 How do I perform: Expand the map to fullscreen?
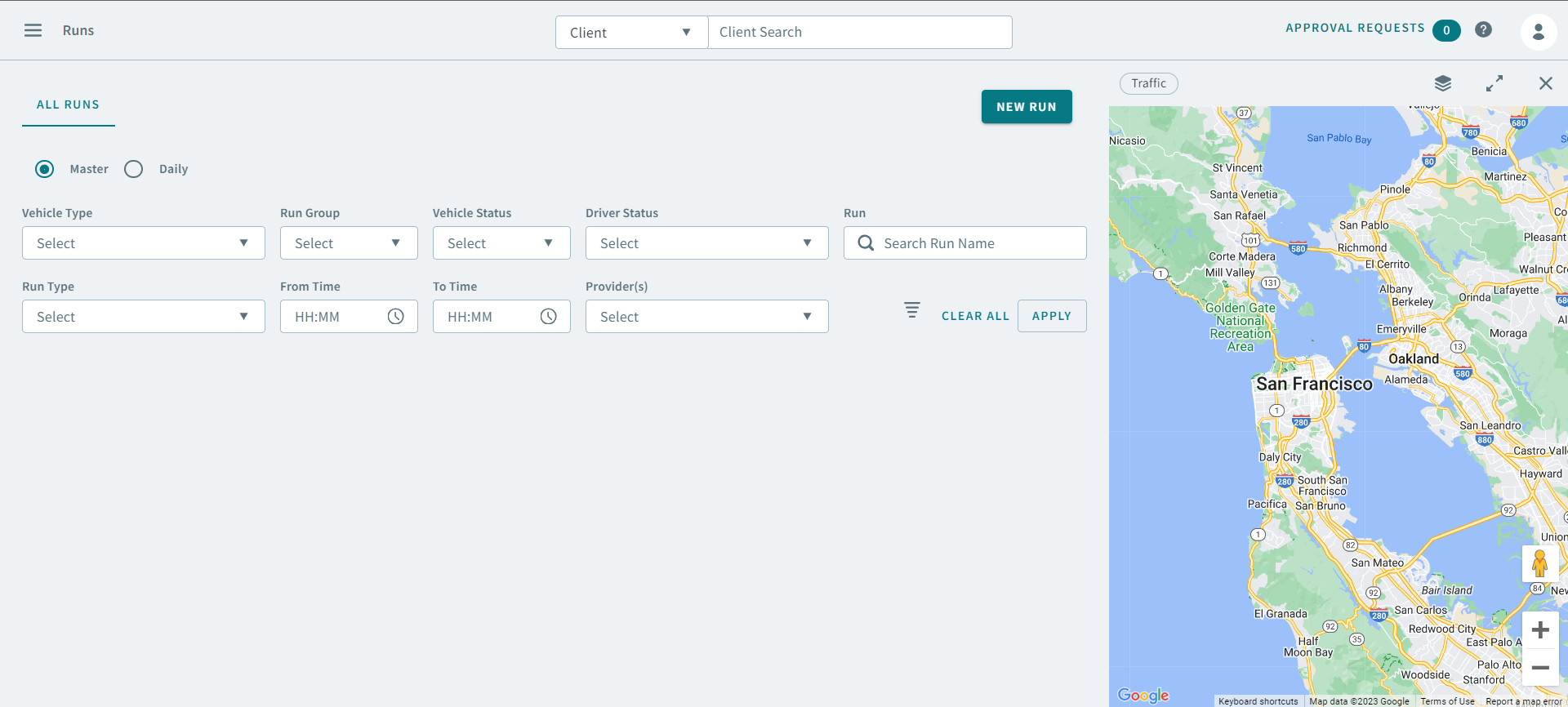coord(1494,83)
